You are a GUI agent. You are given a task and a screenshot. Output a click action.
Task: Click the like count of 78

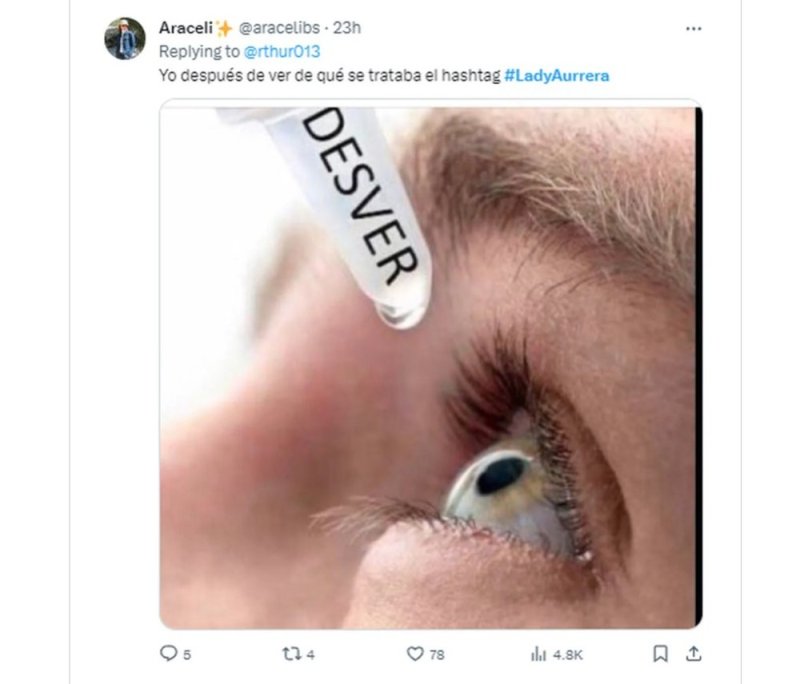pos(438,655)
